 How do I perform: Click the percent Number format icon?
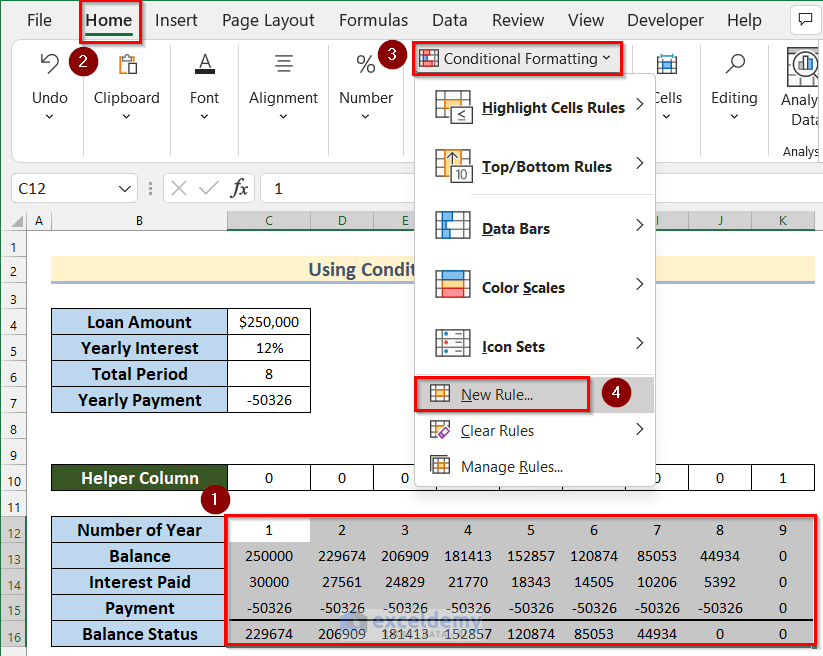[366, 62]
